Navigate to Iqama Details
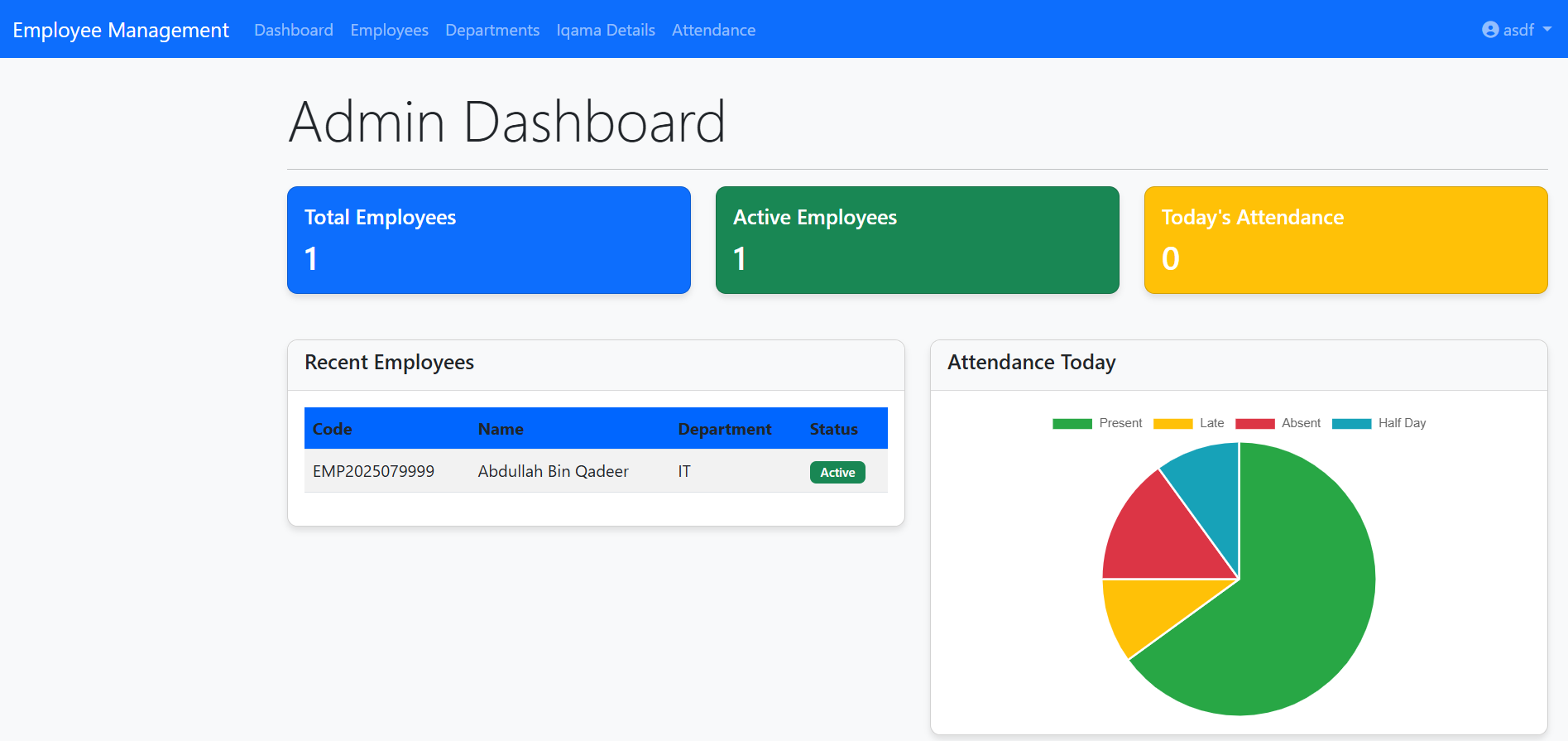Image resolution: width=1568 pixels, height=741 pixels. [606, 30]
